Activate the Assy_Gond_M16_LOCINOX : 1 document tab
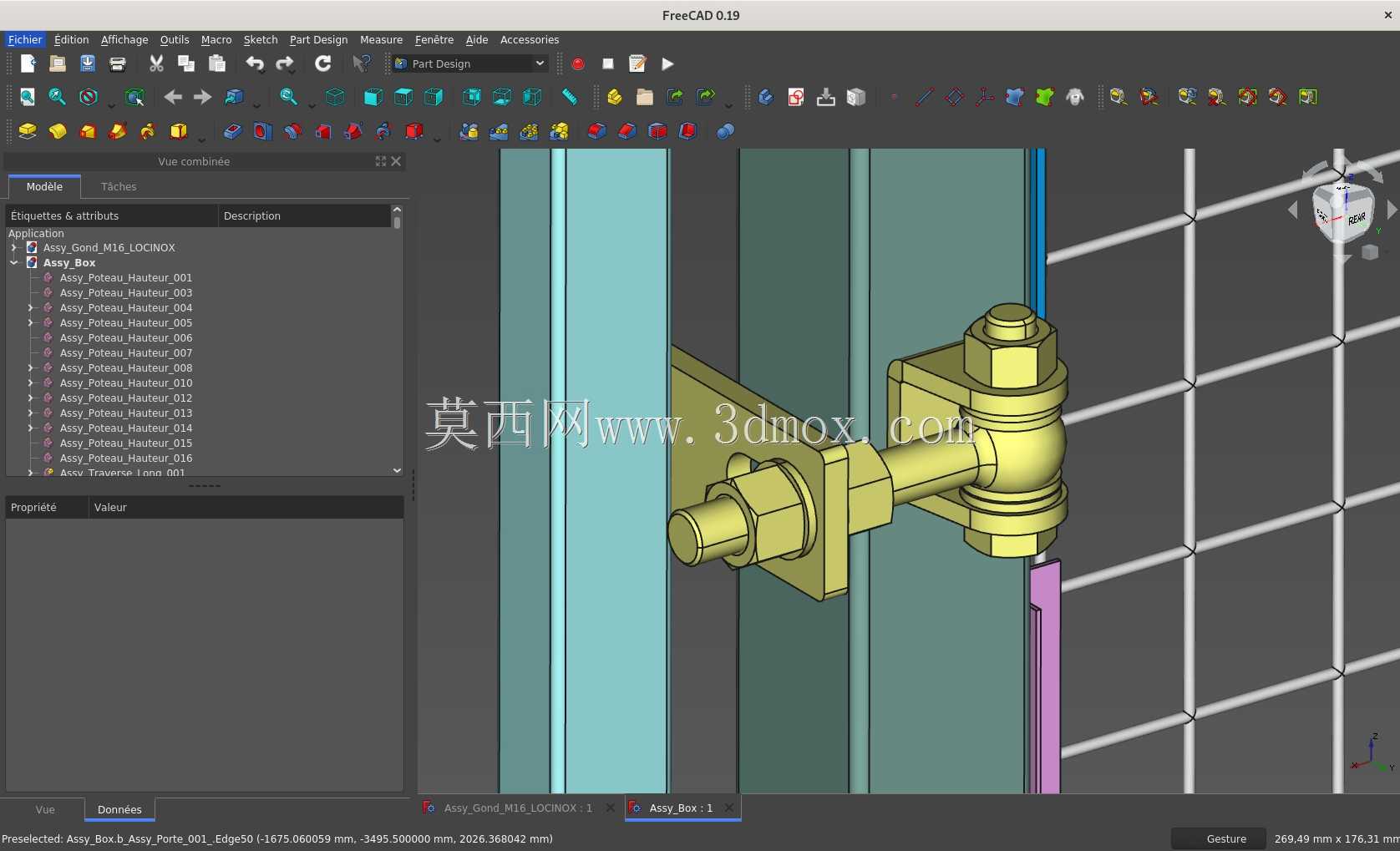Screen dimensions: 1400x851 518,808
